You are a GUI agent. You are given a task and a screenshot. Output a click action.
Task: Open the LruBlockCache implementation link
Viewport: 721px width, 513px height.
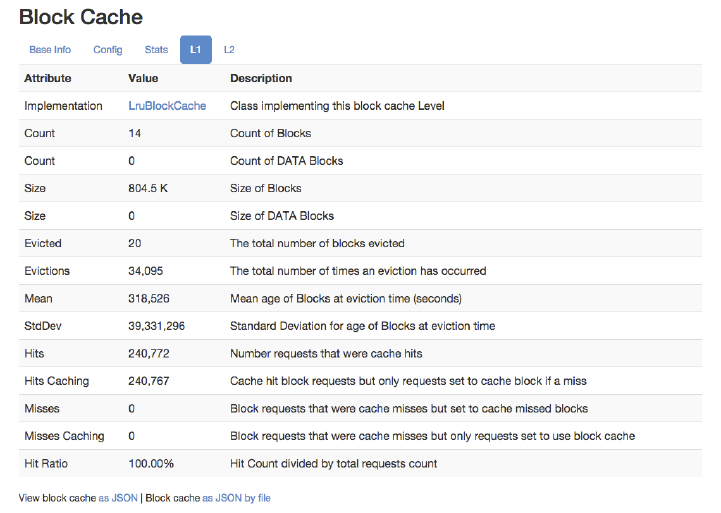(167, 106)
